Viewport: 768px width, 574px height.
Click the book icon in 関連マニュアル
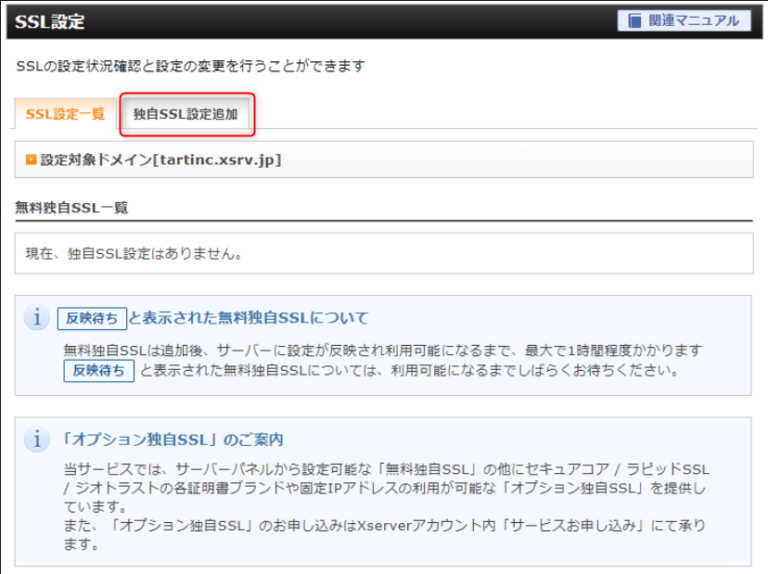point(635,21)
